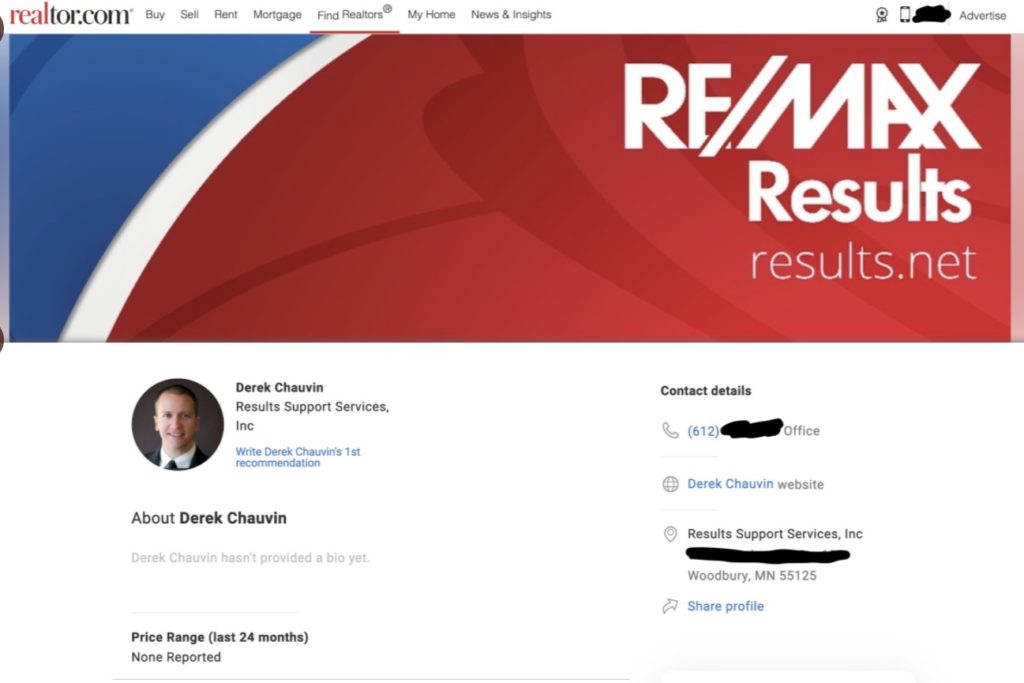
Task: Click the share arrow icon beside Share profile
Action: 670,605
